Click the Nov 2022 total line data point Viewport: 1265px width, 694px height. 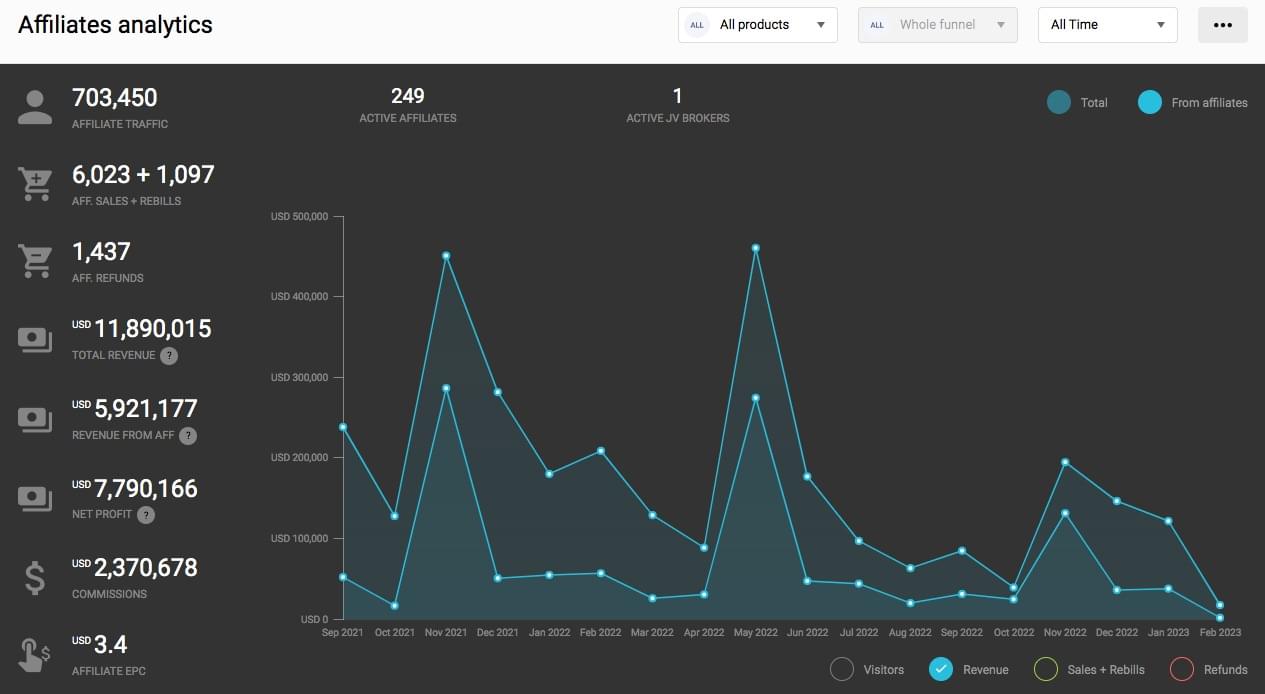[1065, 462]
